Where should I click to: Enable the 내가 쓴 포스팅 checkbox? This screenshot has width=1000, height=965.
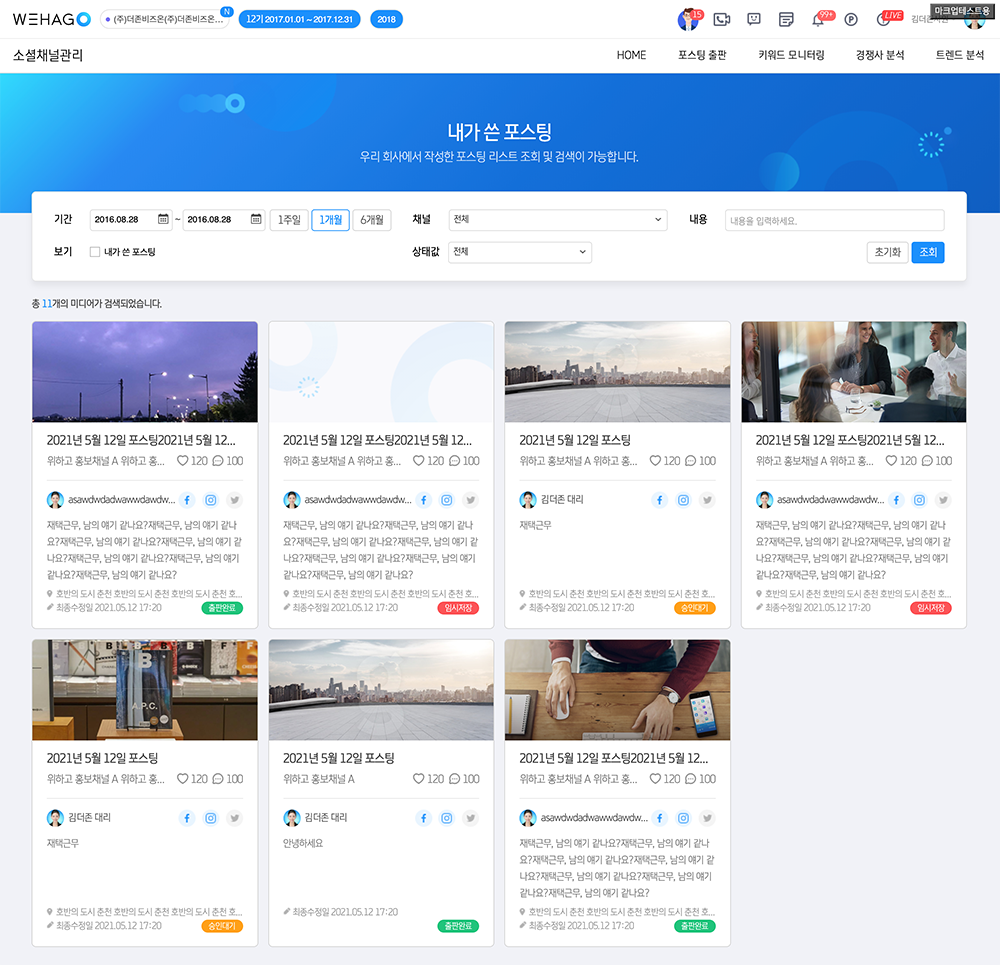coord(95,252)
